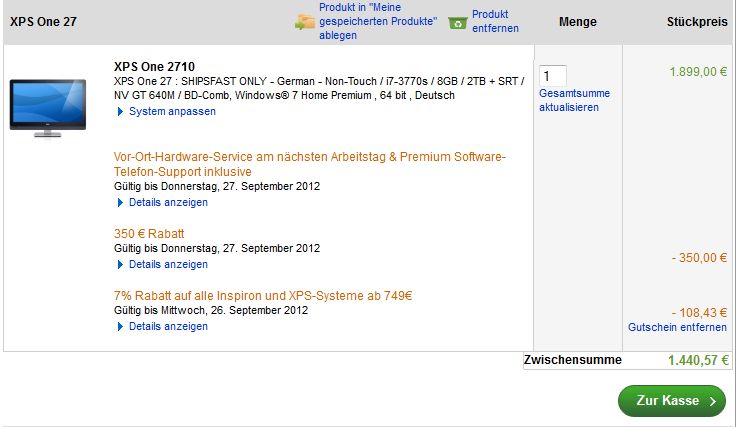Click the folder icon for saving the product
Screen dimensions: 738x427
(304, 21)
